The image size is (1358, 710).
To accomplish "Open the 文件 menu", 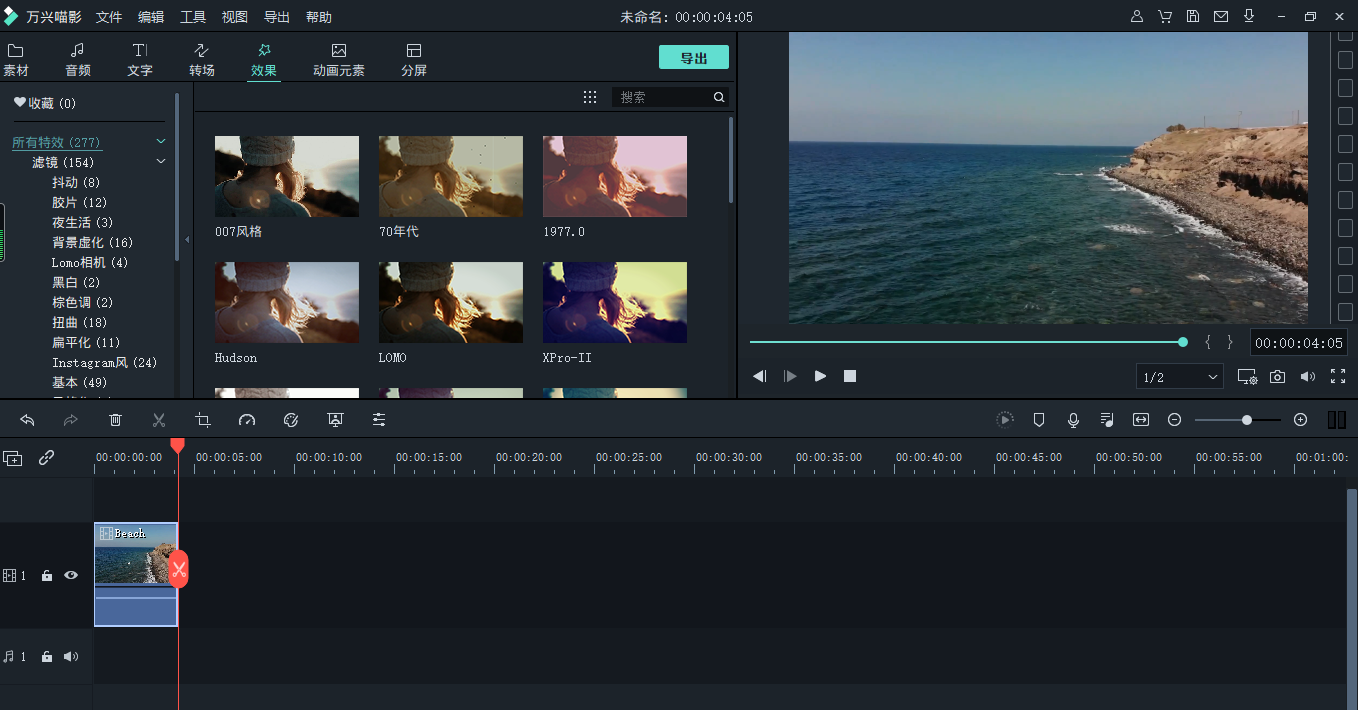I will [x=109, y=17].
